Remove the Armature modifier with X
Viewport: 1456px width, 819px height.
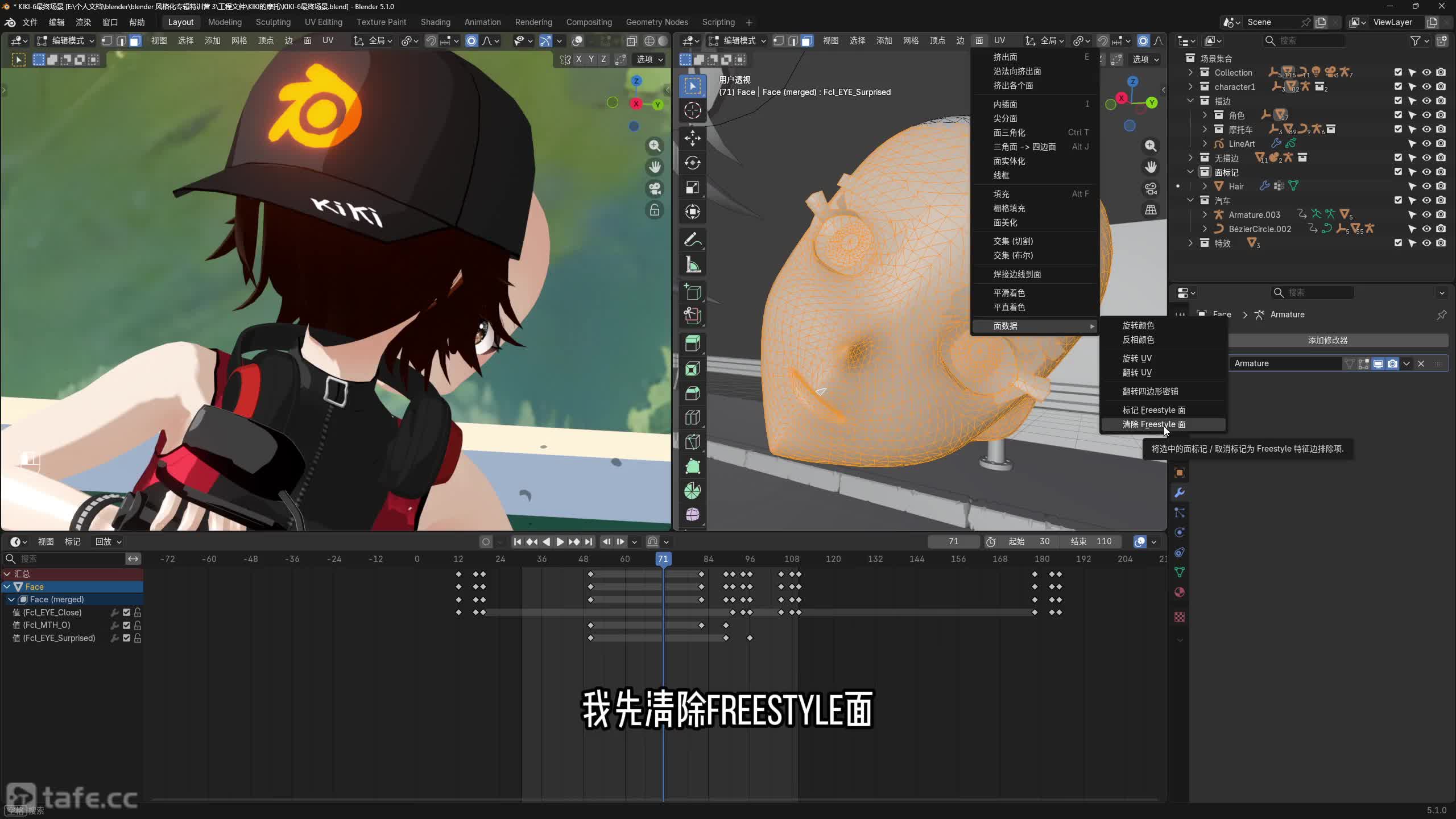coord(1421,363)
